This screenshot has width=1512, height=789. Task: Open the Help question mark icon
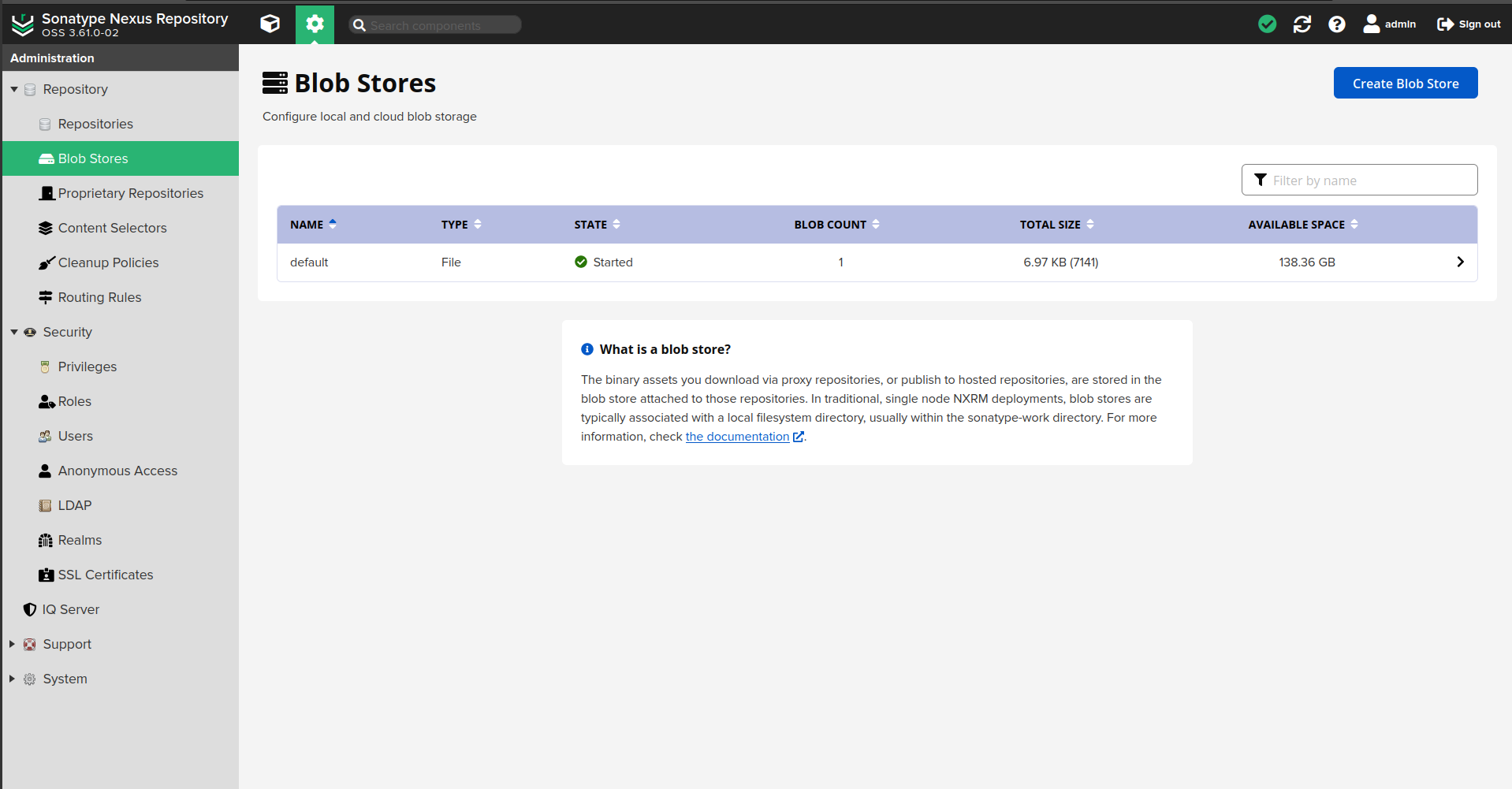[1336, 24]
